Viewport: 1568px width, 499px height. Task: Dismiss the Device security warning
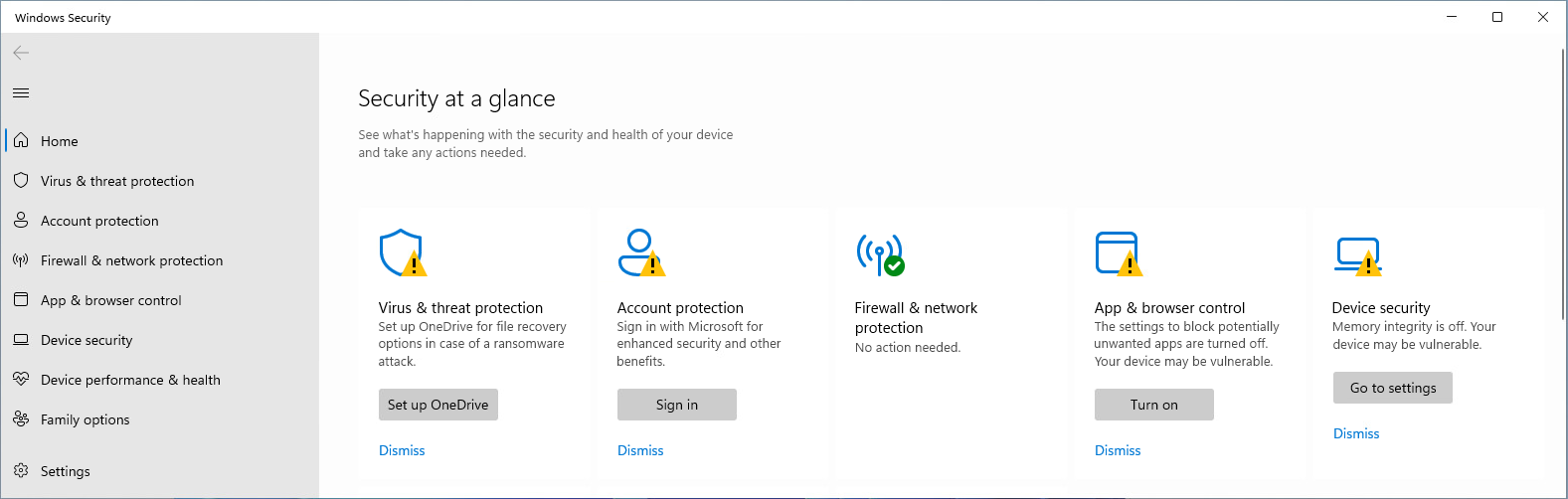coord(1356,433)
